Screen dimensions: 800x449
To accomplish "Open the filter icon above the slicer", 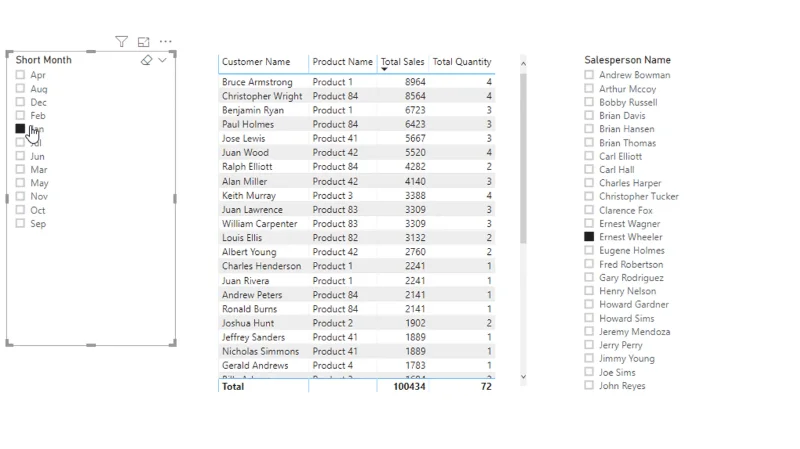I will 121,42.
